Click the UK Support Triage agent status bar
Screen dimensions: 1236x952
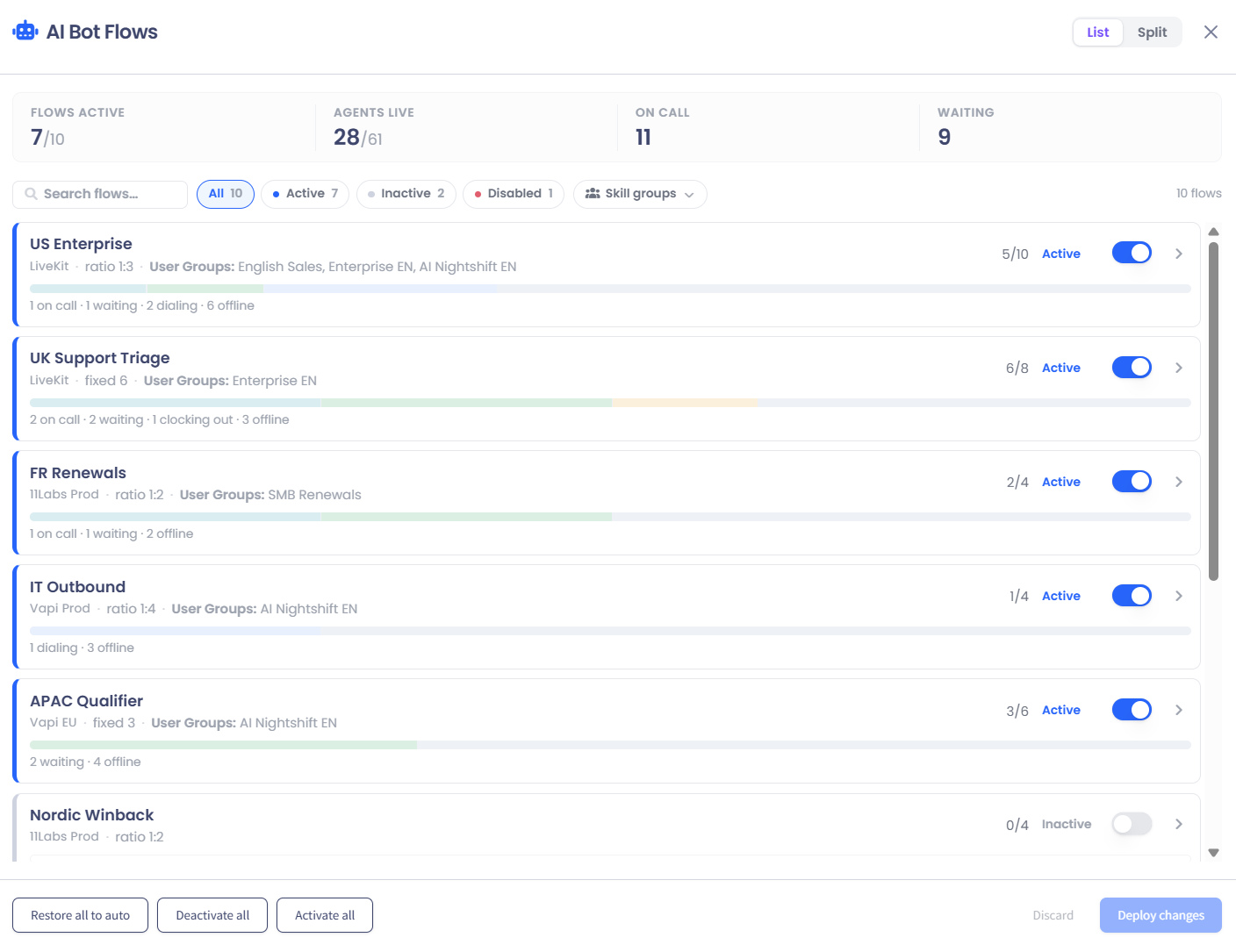tap(610, 403)
